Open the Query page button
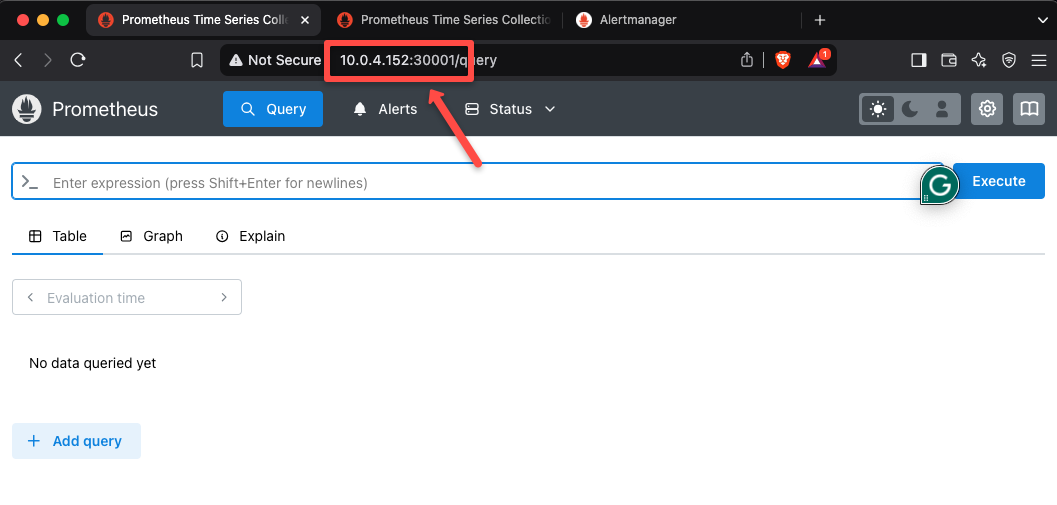 coord(273,109)
